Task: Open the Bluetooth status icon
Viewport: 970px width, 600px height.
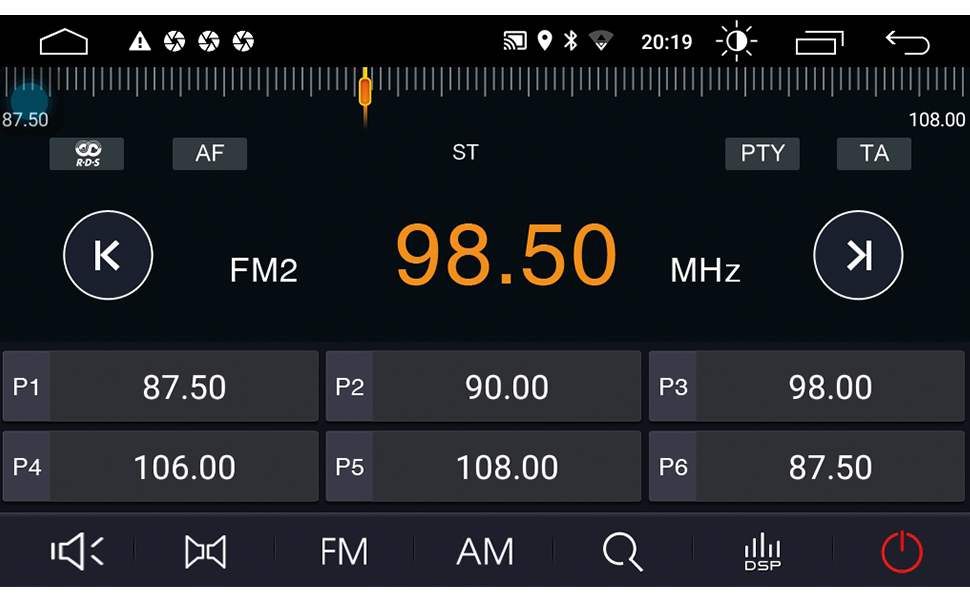Action: click(x=570, y=41)
